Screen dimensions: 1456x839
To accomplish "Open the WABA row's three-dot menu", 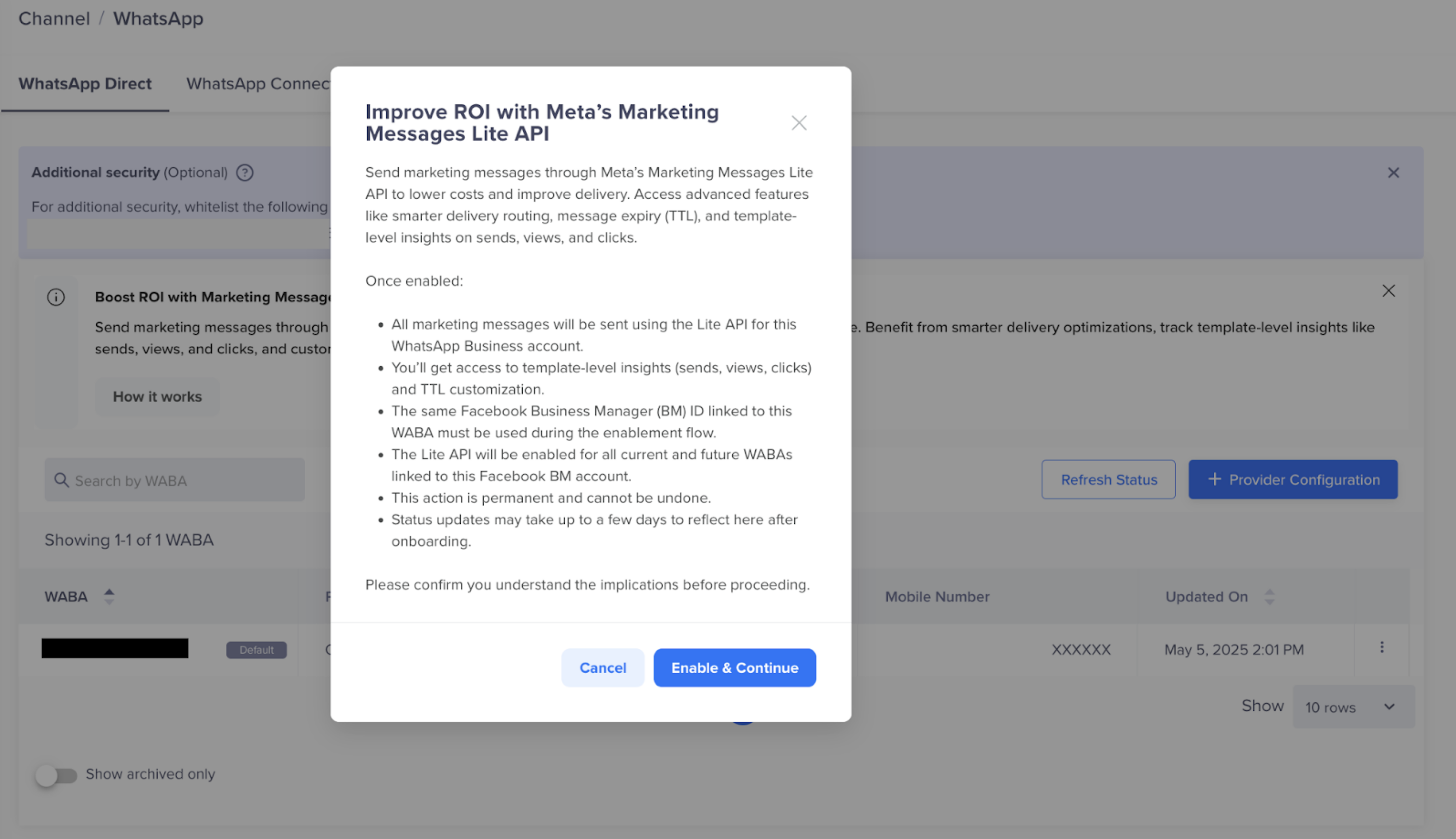I will point(1381,647).
